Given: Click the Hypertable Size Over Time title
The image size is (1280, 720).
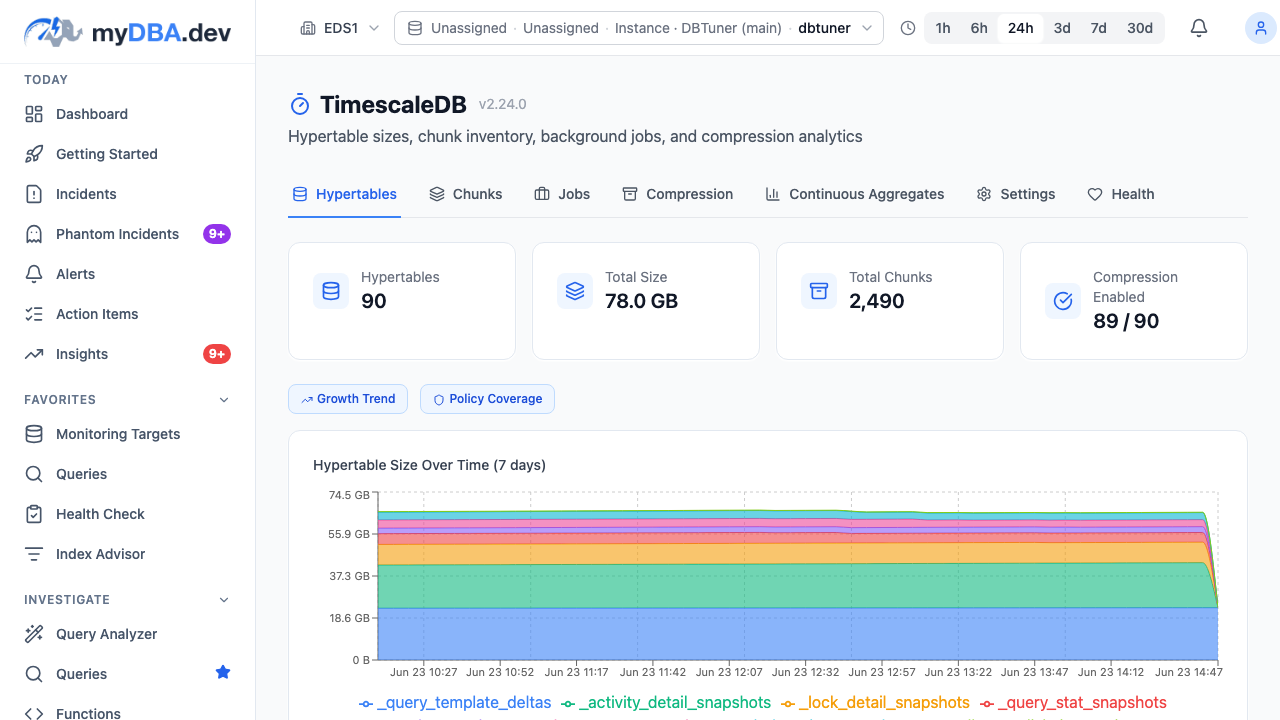Looking at the screenshot, I should click(x=429, y=465).
